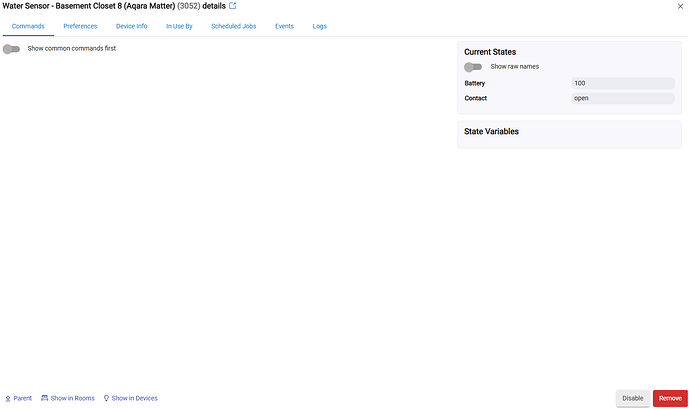Select the State Variables heading
This screenshot has width=690, height=409.
pyautogui.click(x=491, y=132)
